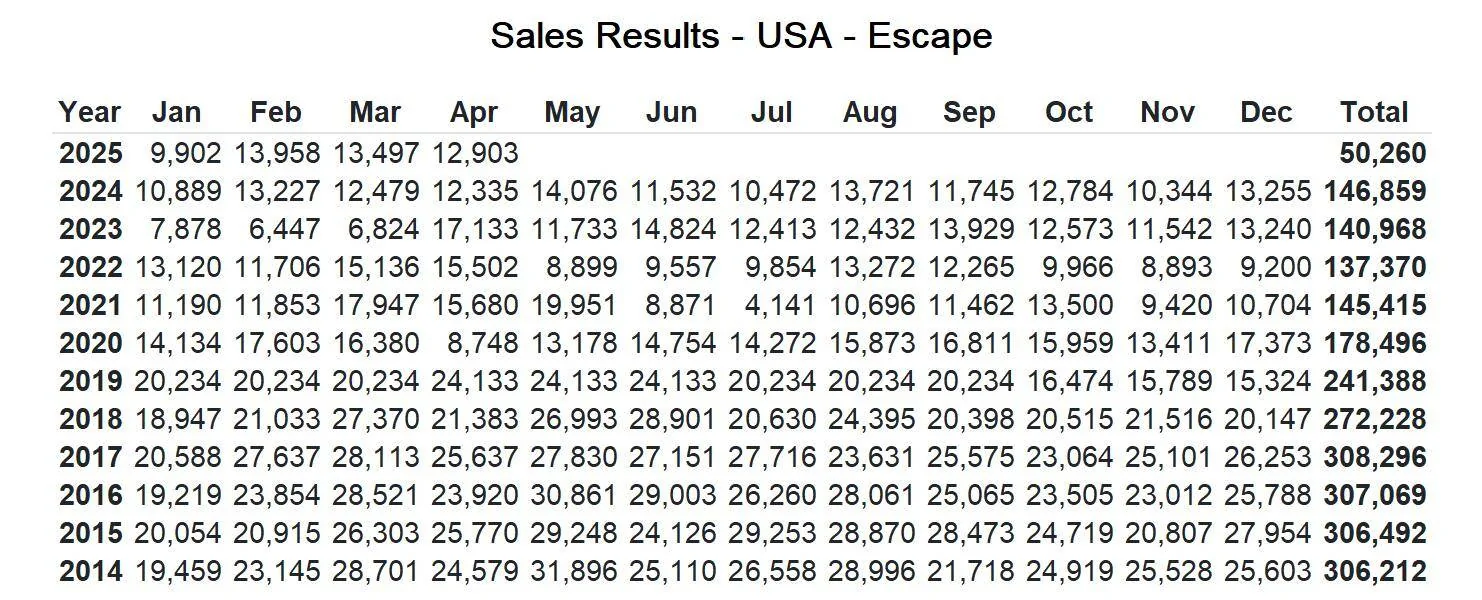
Task: Select the 2014 year row label
Action: (x=90, y=571)
